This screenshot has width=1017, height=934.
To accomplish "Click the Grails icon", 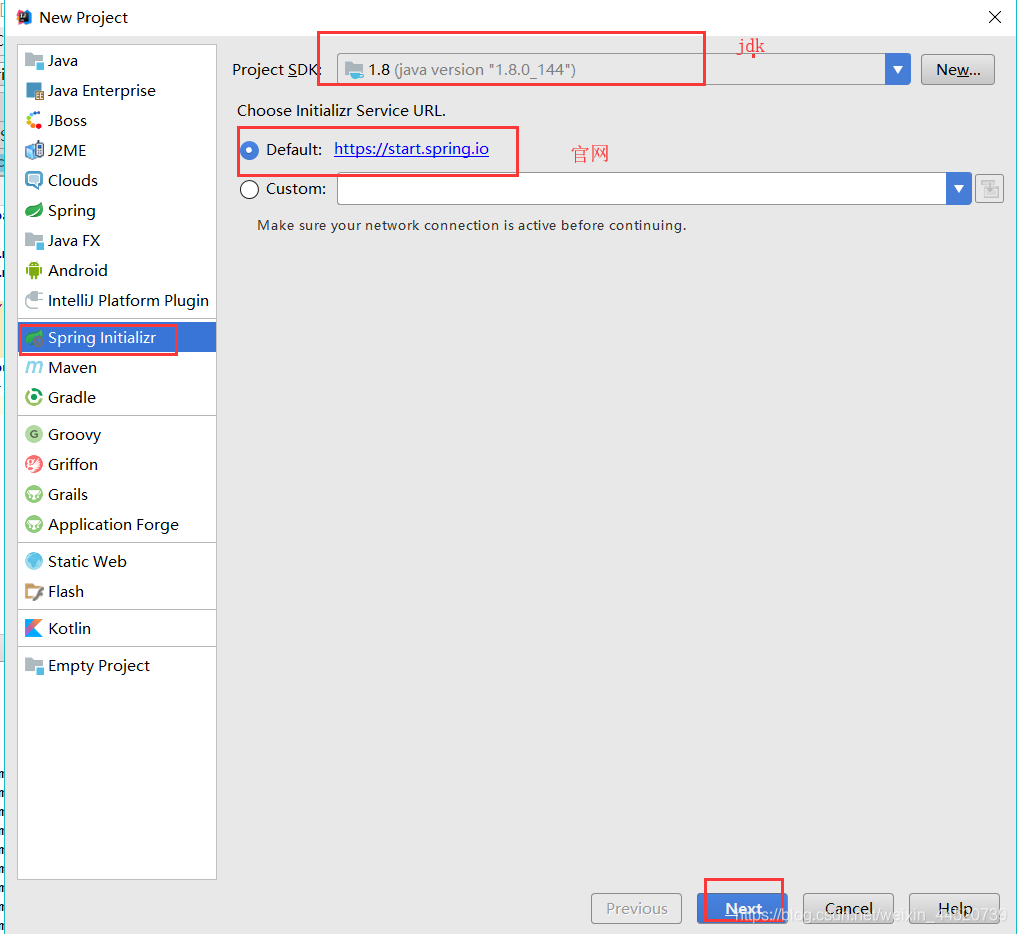I will [x=34, y=494].
